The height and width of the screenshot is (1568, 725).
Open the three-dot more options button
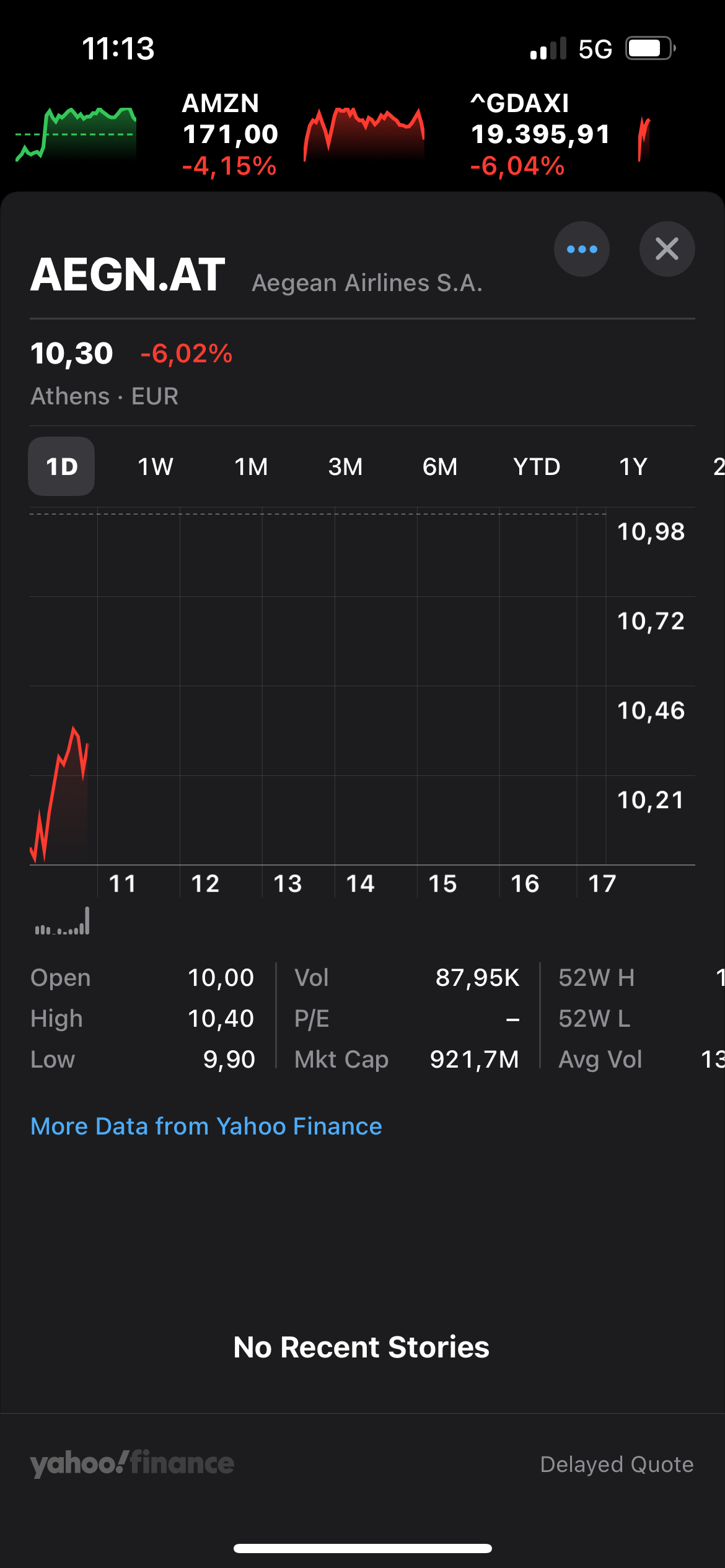point(581,249)
